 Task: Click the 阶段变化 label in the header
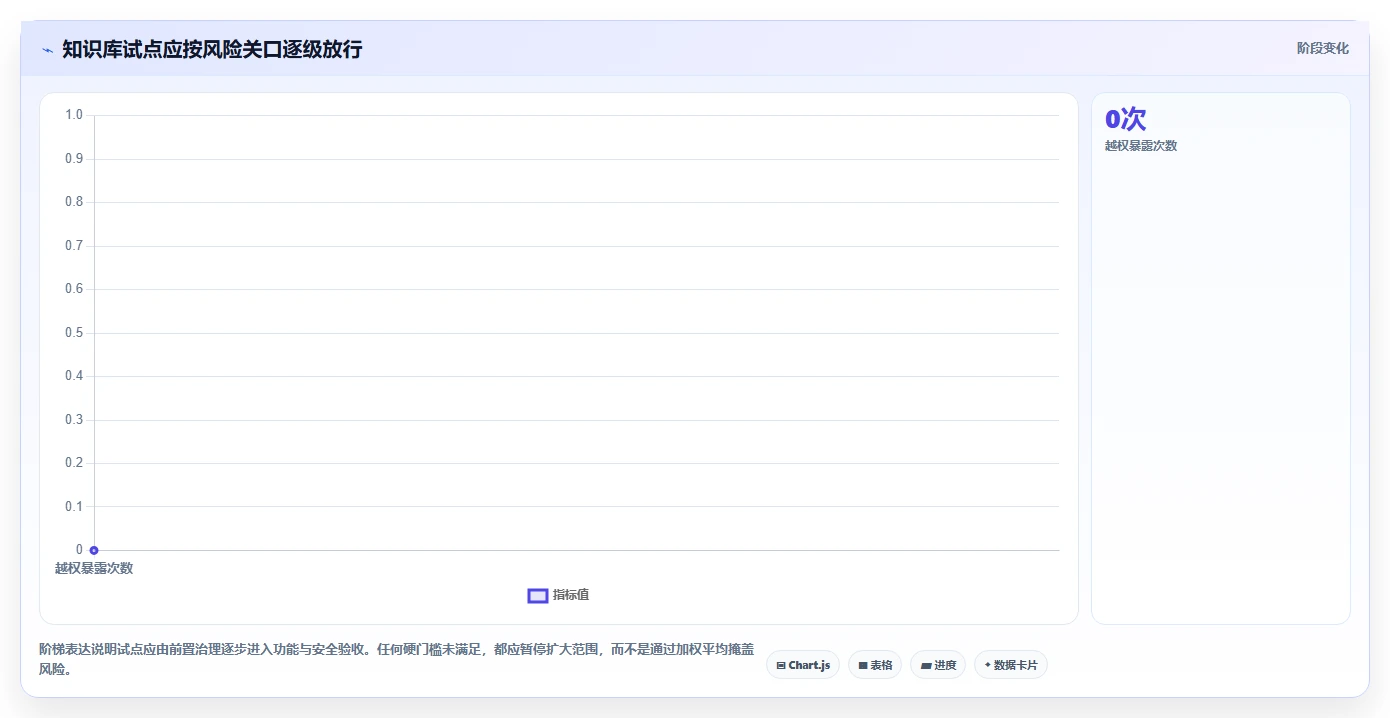(x=1323, y=48)
